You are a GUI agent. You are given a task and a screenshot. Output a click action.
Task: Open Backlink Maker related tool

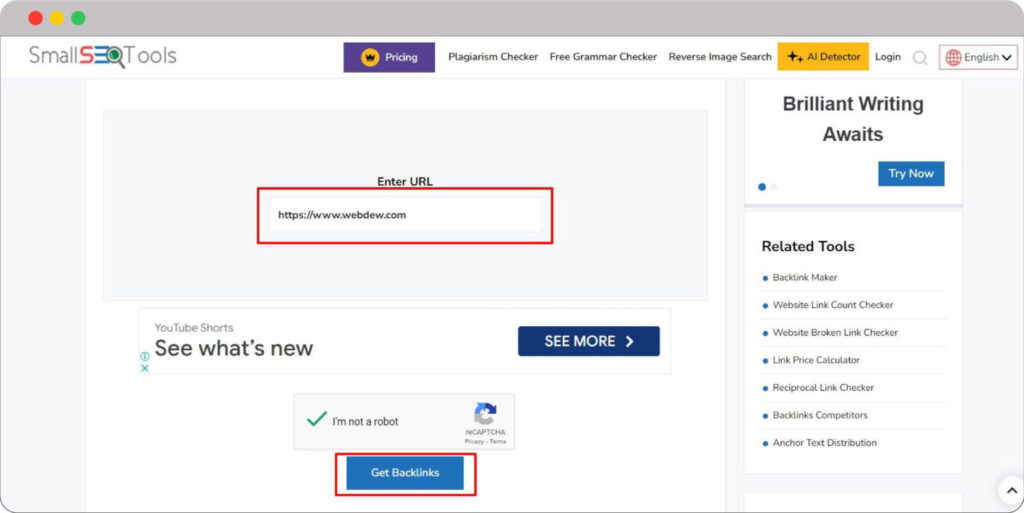tap(805, 277)
